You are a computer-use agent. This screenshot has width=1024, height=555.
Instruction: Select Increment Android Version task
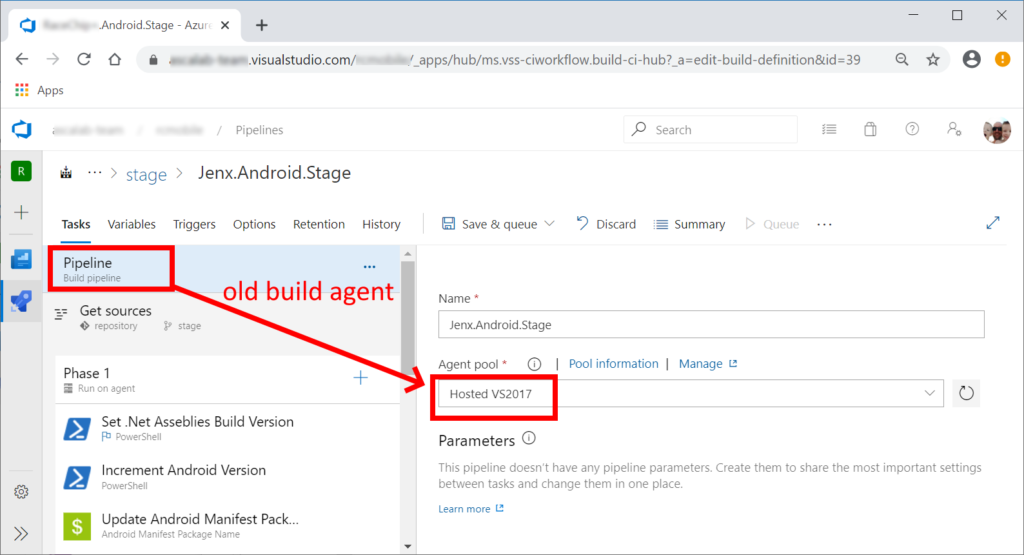click(x=227, y=477)
